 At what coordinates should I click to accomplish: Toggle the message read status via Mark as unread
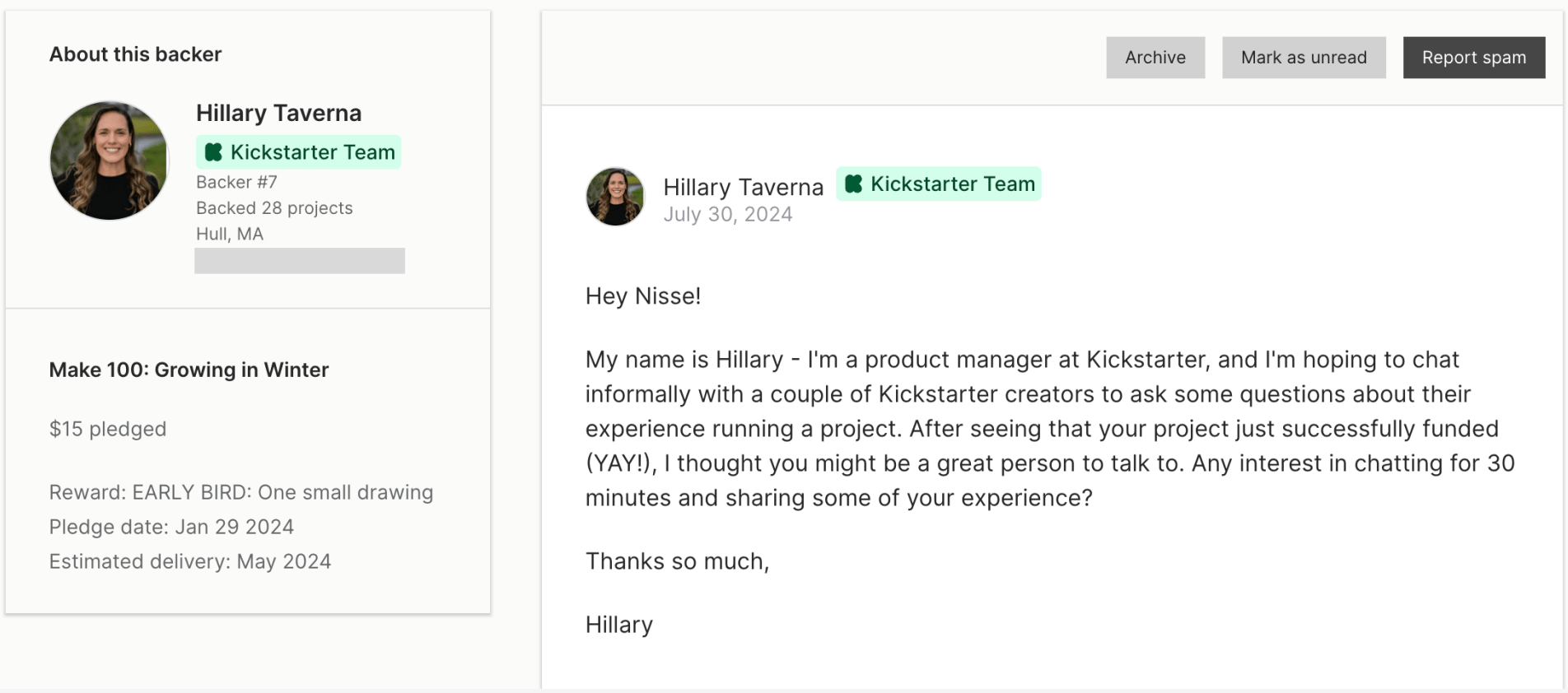1304,57
